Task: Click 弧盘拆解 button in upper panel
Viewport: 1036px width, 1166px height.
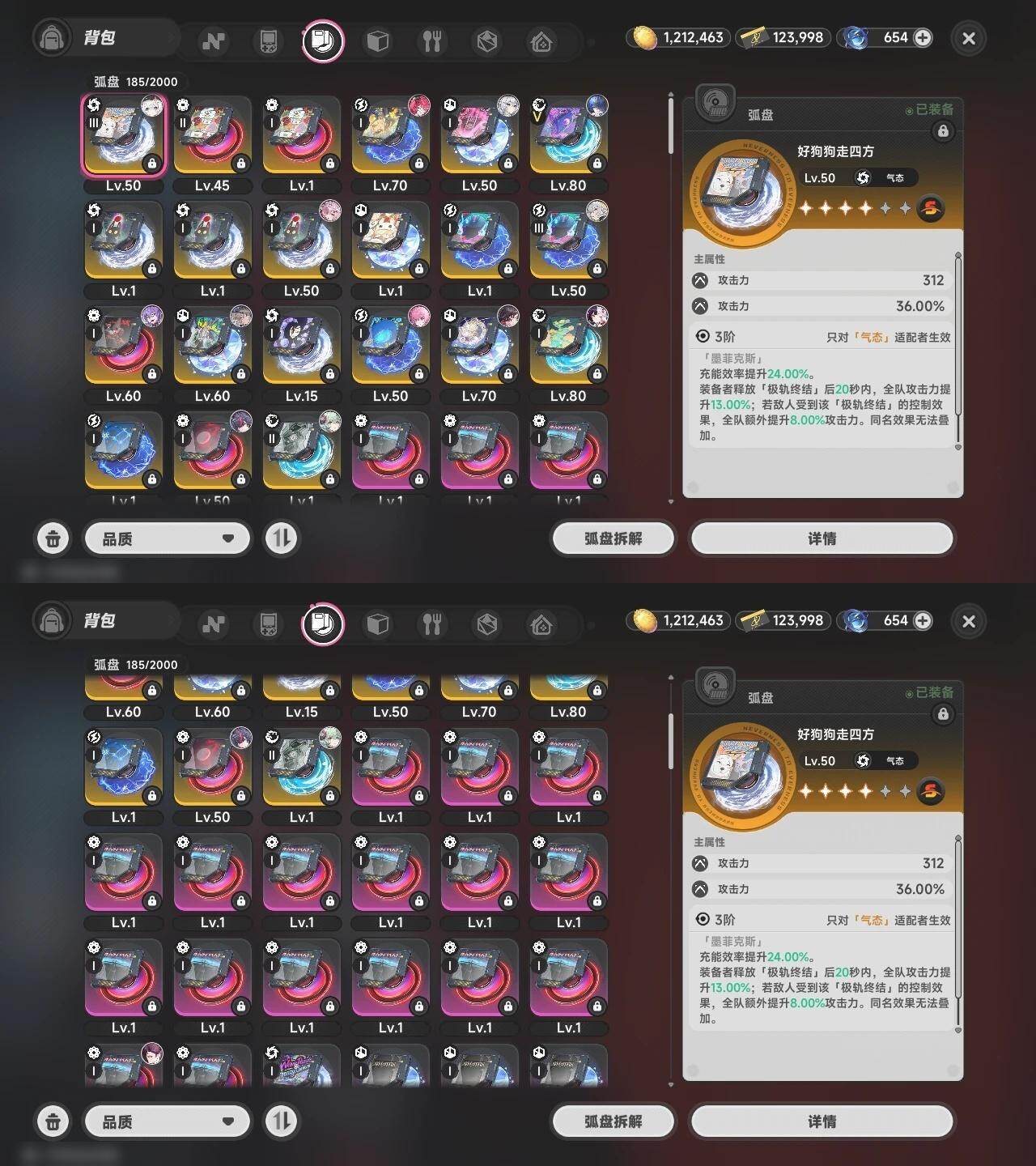Action: [613, 538]
